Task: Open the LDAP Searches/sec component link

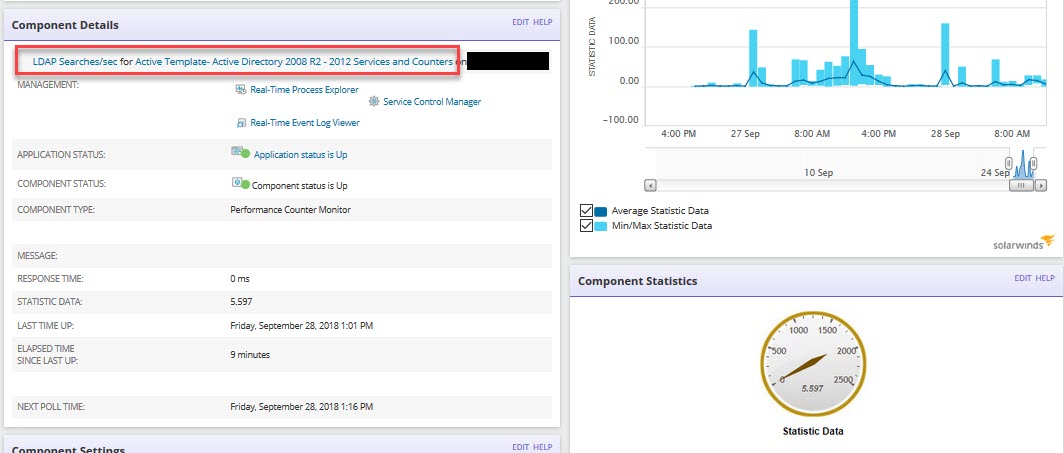Action: tap(75, 62)
